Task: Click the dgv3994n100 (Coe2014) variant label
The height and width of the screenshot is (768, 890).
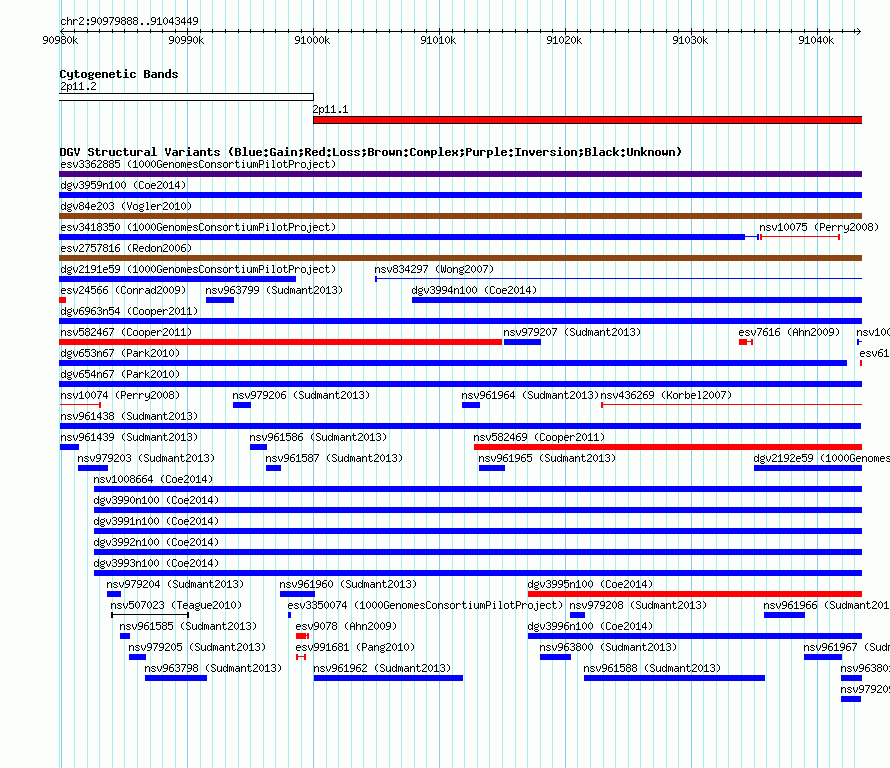Action: 475,291
